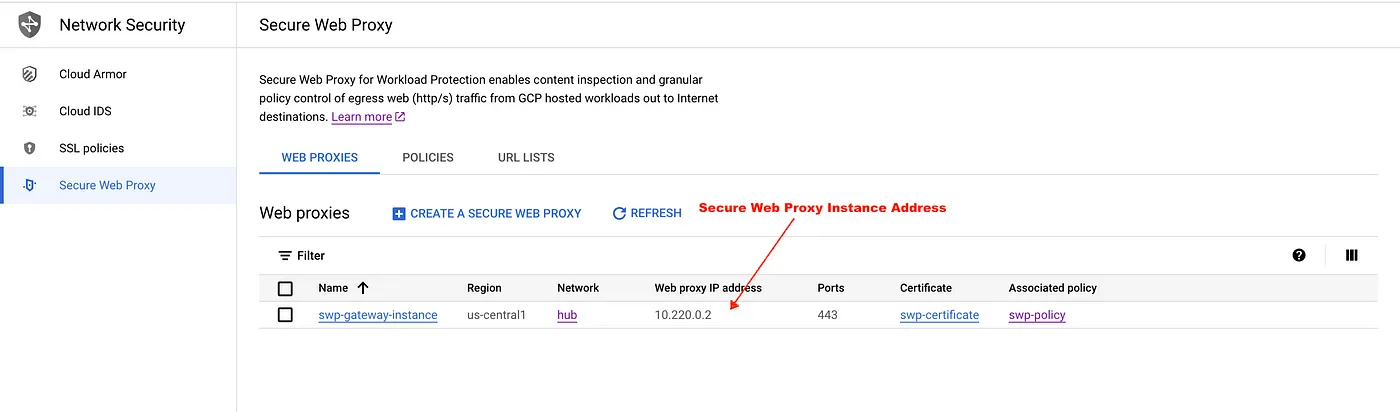This screenshot has height=412, width=1400.
Task: Click the Refresh button
Action: [647, 213]
